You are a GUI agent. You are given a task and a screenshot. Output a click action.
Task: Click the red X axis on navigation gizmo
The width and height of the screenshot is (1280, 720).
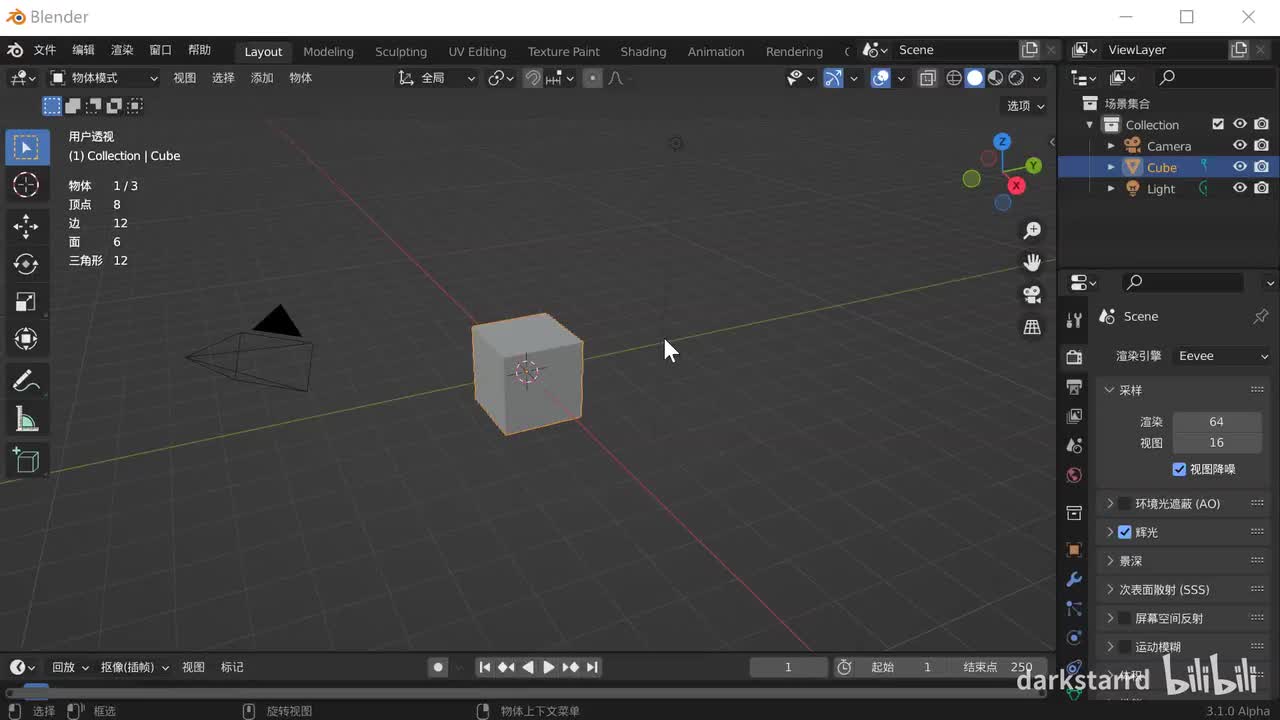1017,185
